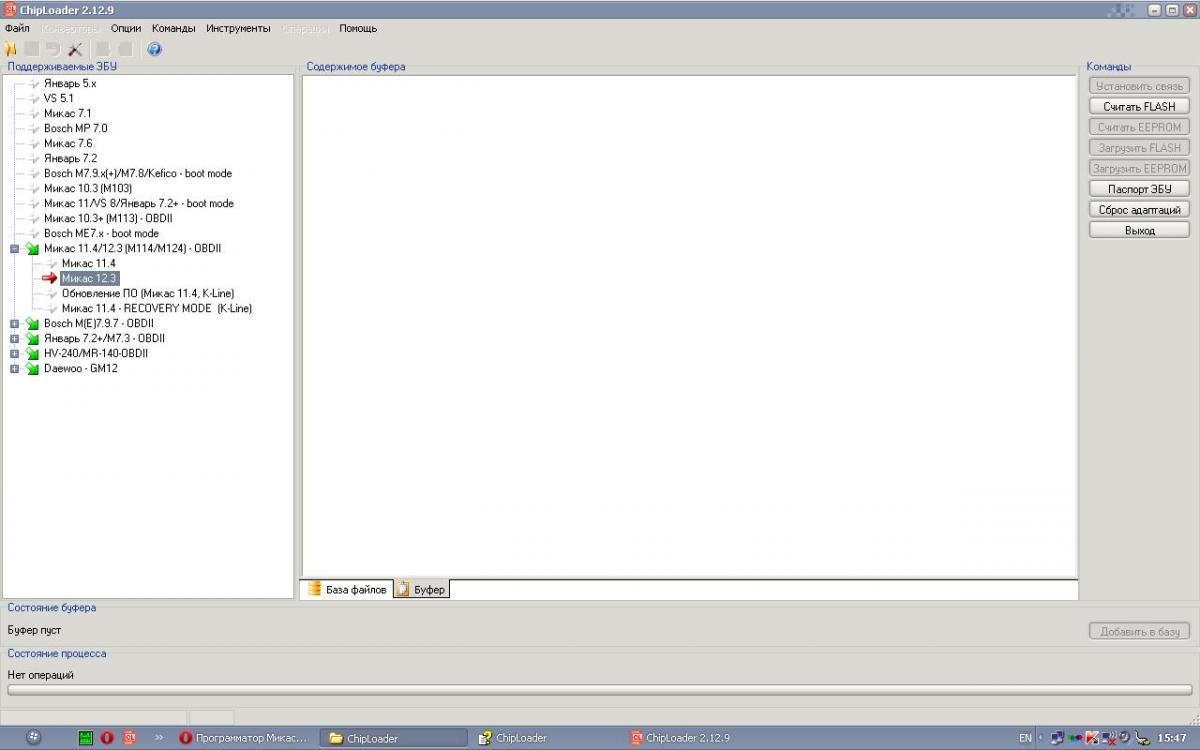This screenshot has width=1200, height=750.
Task: Open the Опции menu
Action: [x=125, y=28]
